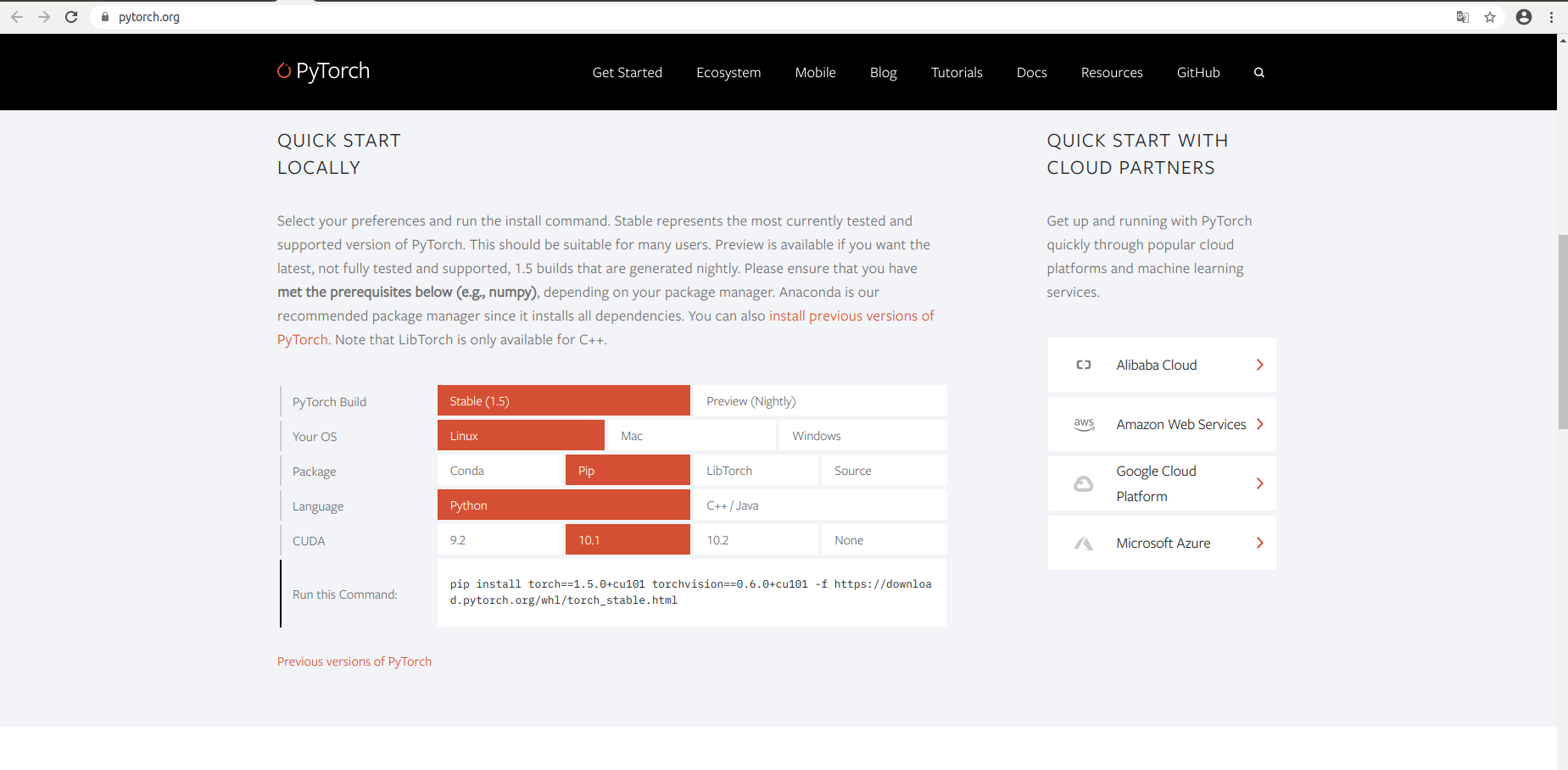The width and height of the screenshot is (1568, 770).
Task: Open the Get Started menu item
Action: [x=628, y=73]
